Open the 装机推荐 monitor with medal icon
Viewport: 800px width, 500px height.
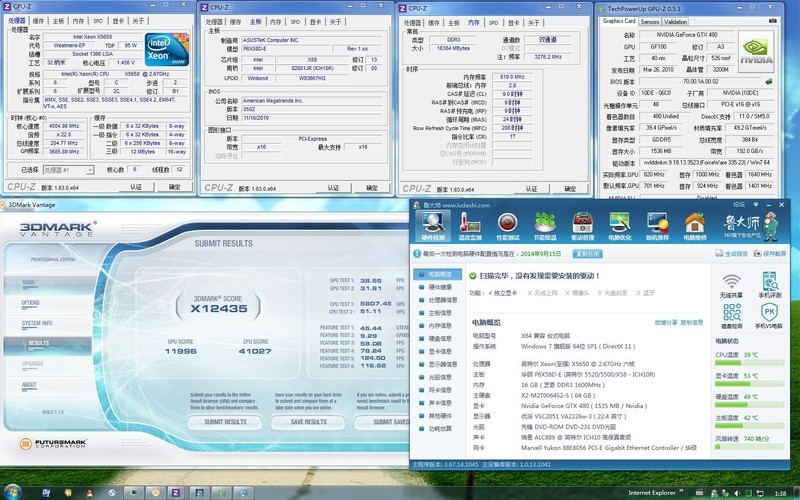[x=657, y=226]
